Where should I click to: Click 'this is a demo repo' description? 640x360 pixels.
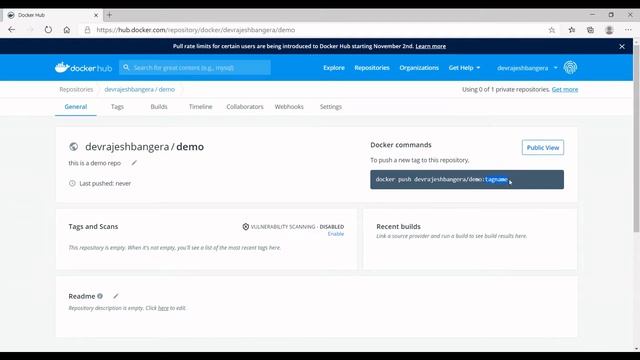[x=95, y=163]
